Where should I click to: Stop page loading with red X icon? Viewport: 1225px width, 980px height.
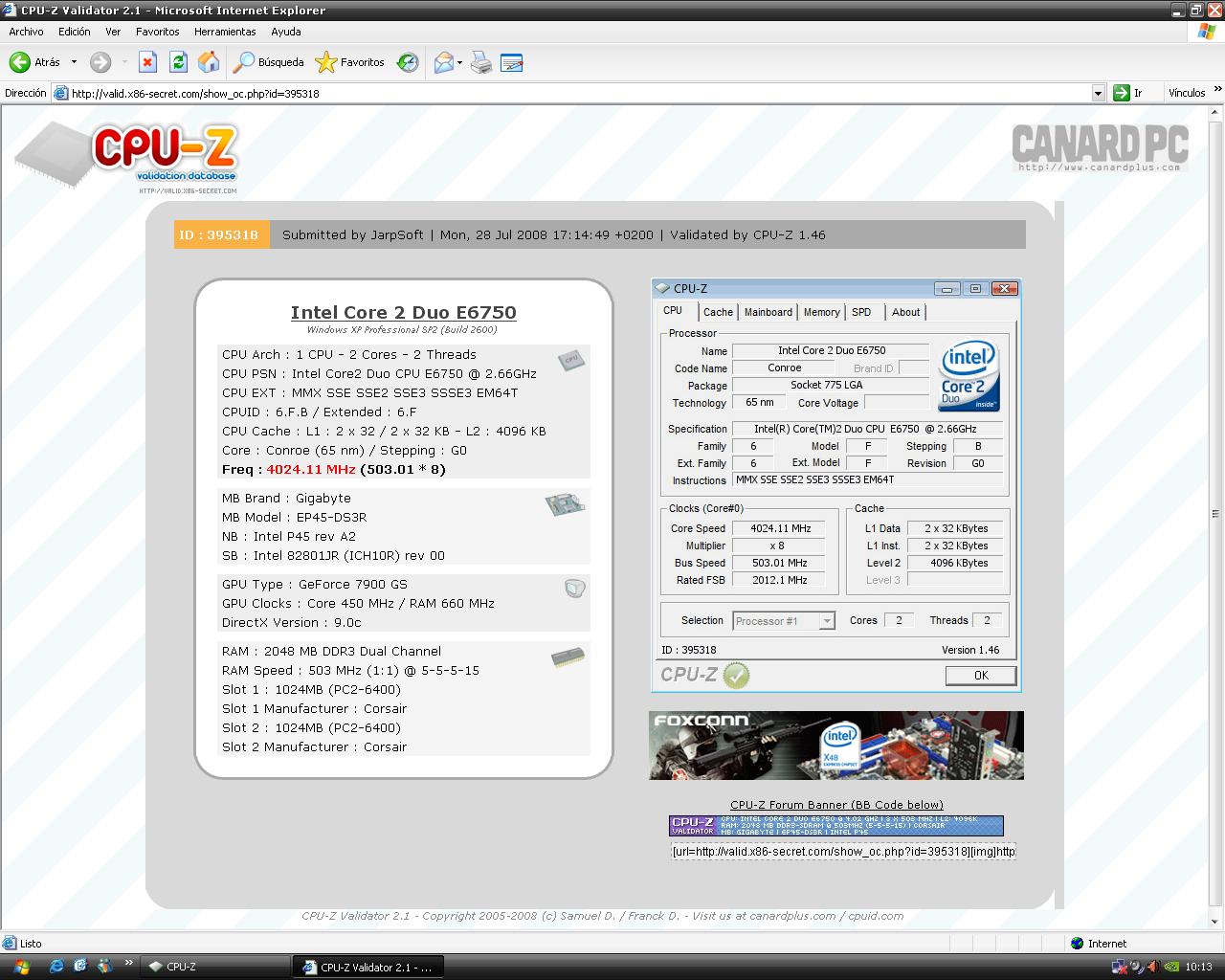coord(147,62)
